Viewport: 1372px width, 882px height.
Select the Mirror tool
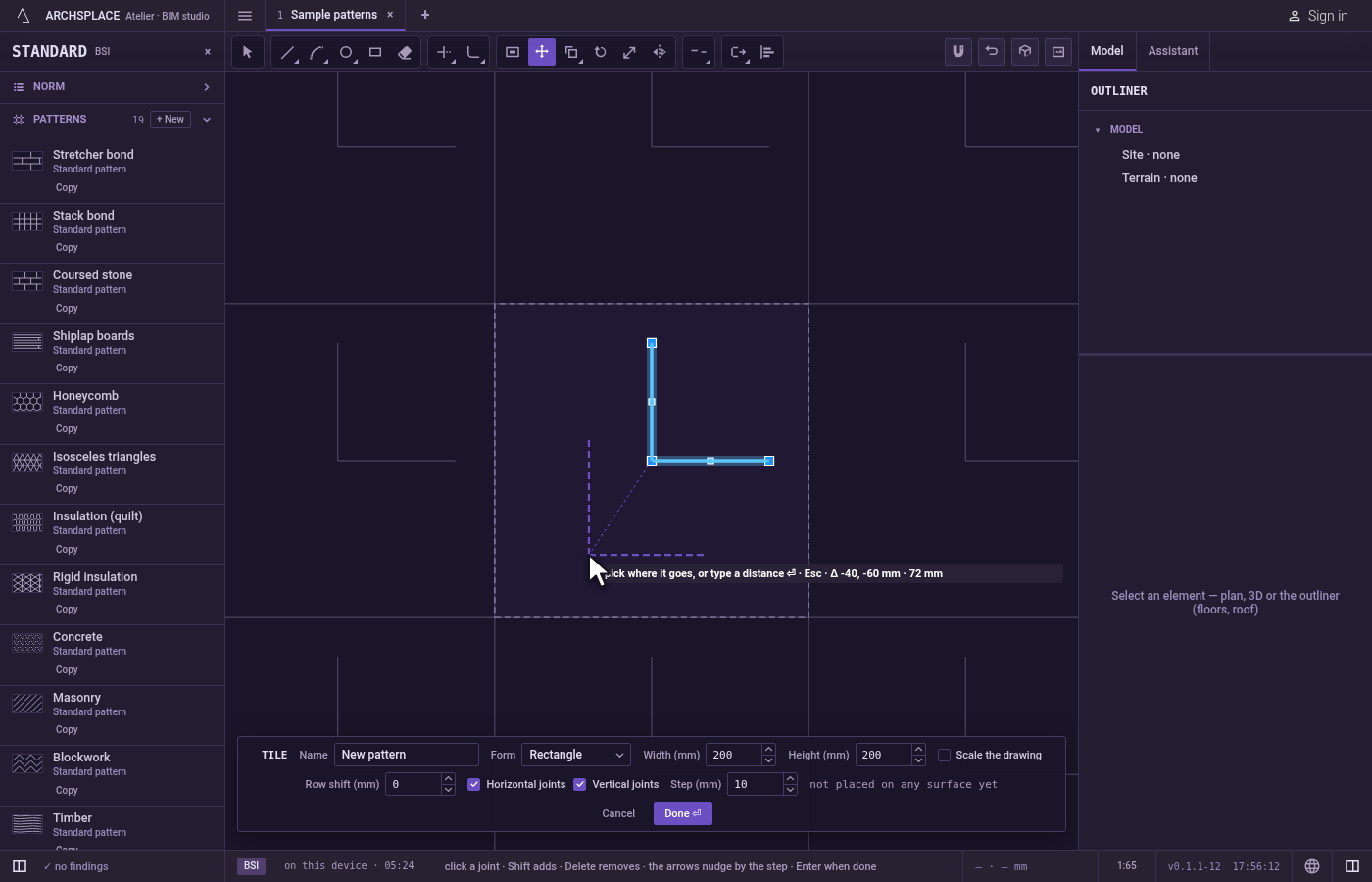coord(660,52)
